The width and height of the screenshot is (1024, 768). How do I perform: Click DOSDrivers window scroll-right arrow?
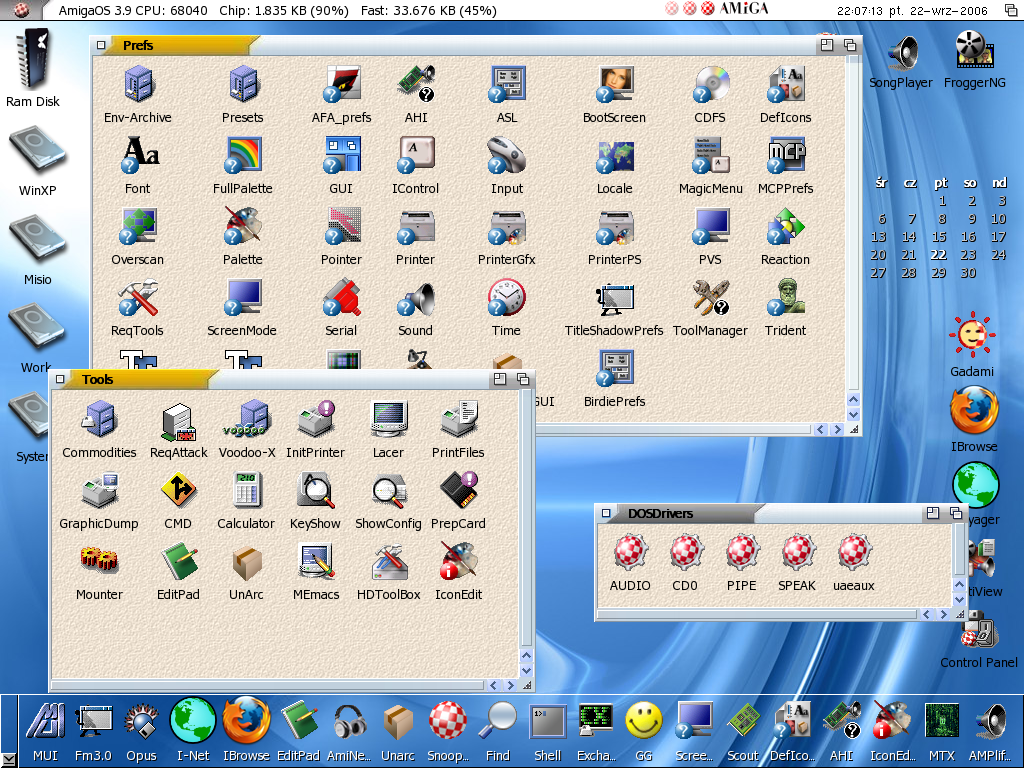(x=943, y=615)
